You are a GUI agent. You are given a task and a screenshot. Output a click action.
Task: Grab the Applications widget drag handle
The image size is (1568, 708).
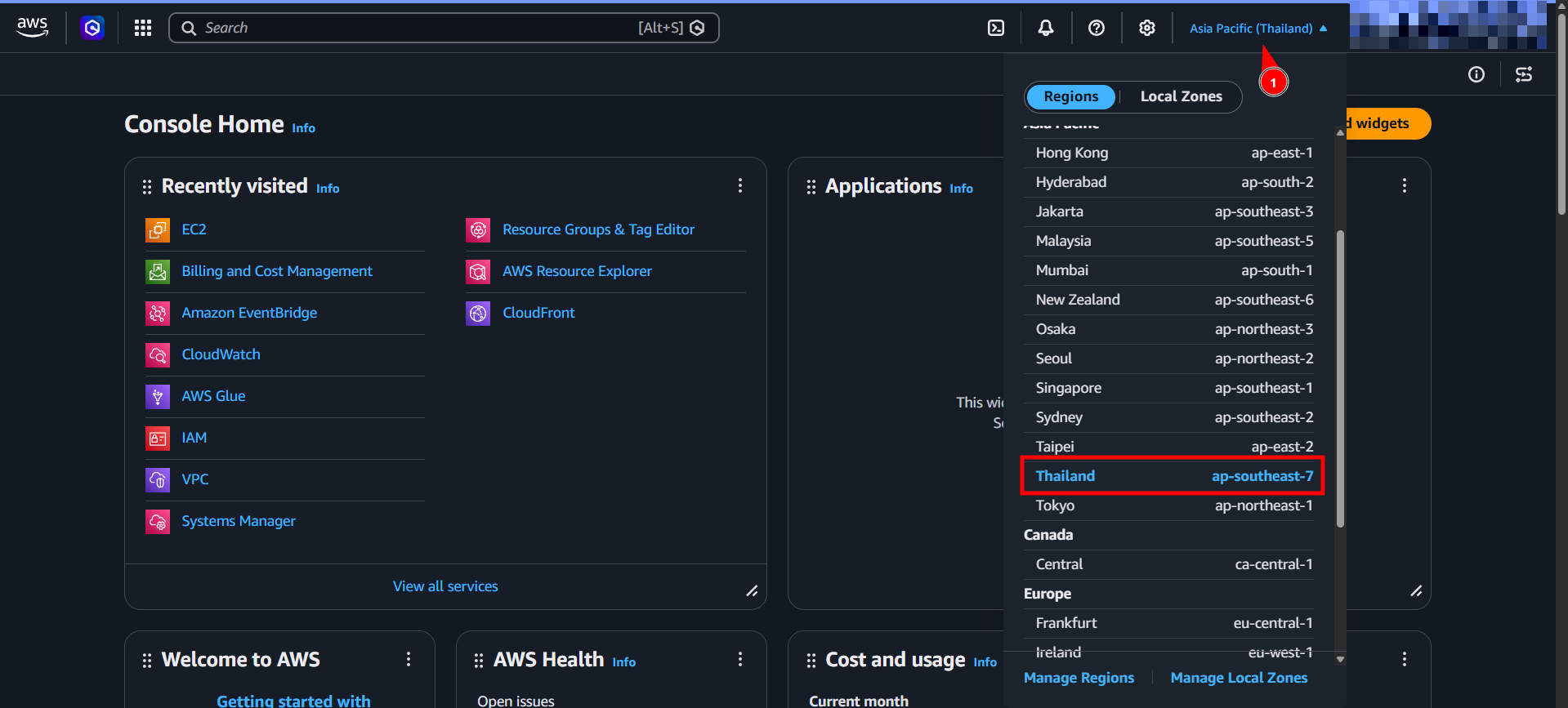point(811,187)
